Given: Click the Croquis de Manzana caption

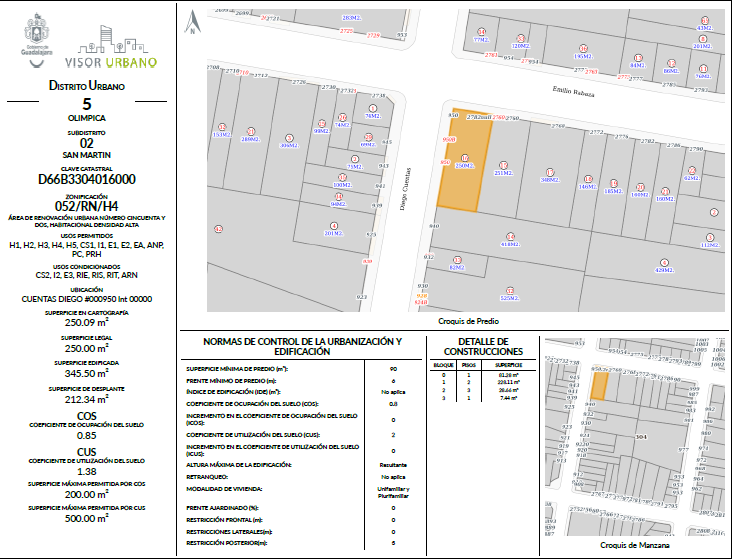Looking at the screenshot, I should pos(635,545).
